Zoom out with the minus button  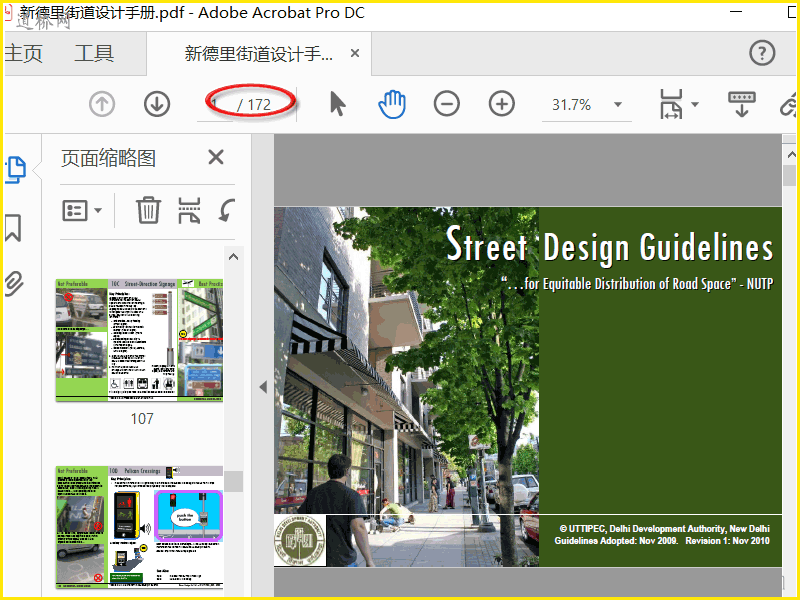pos(446,104)
